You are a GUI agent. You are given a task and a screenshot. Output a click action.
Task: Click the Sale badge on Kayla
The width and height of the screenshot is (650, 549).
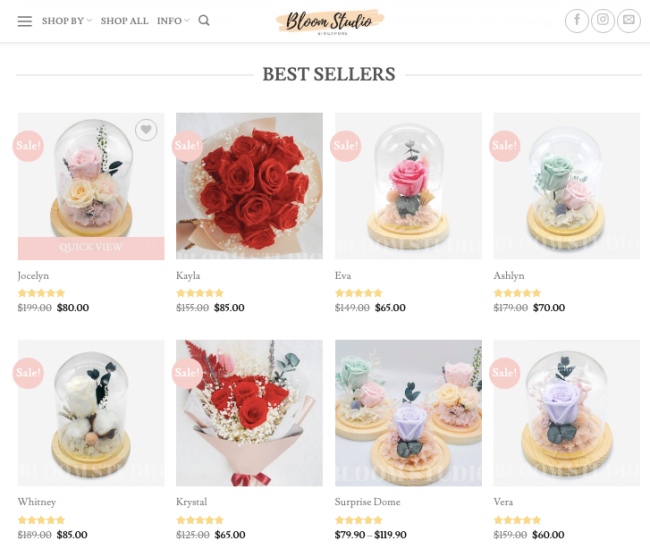[x=187, y=146]
